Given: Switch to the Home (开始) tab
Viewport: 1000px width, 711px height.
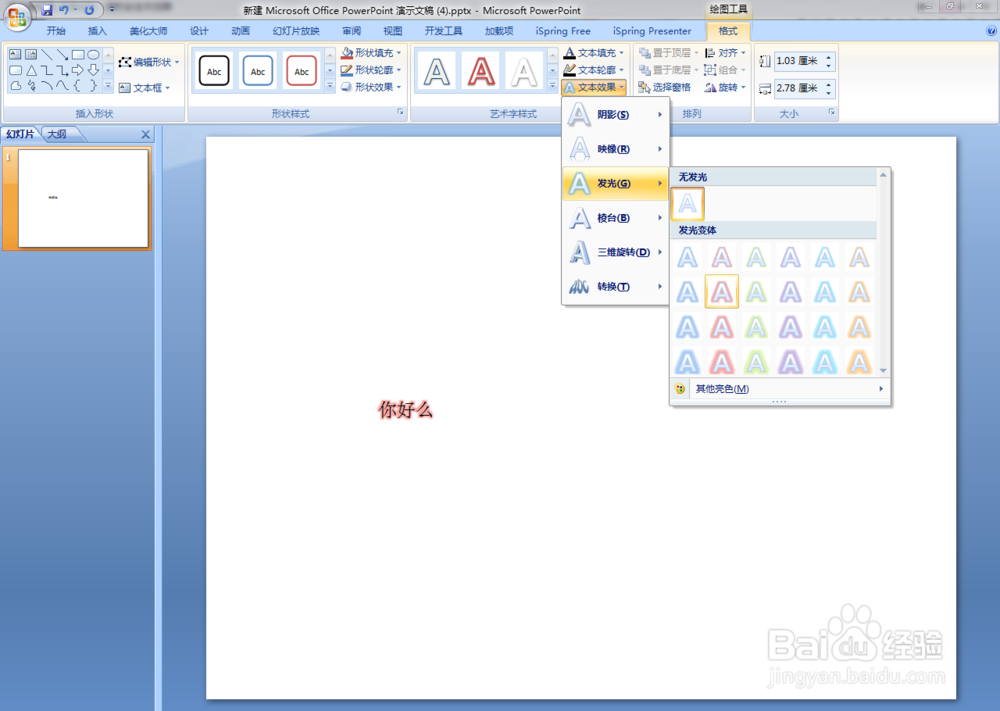Looking at the screenshot, I should click(x=56, y=31).
